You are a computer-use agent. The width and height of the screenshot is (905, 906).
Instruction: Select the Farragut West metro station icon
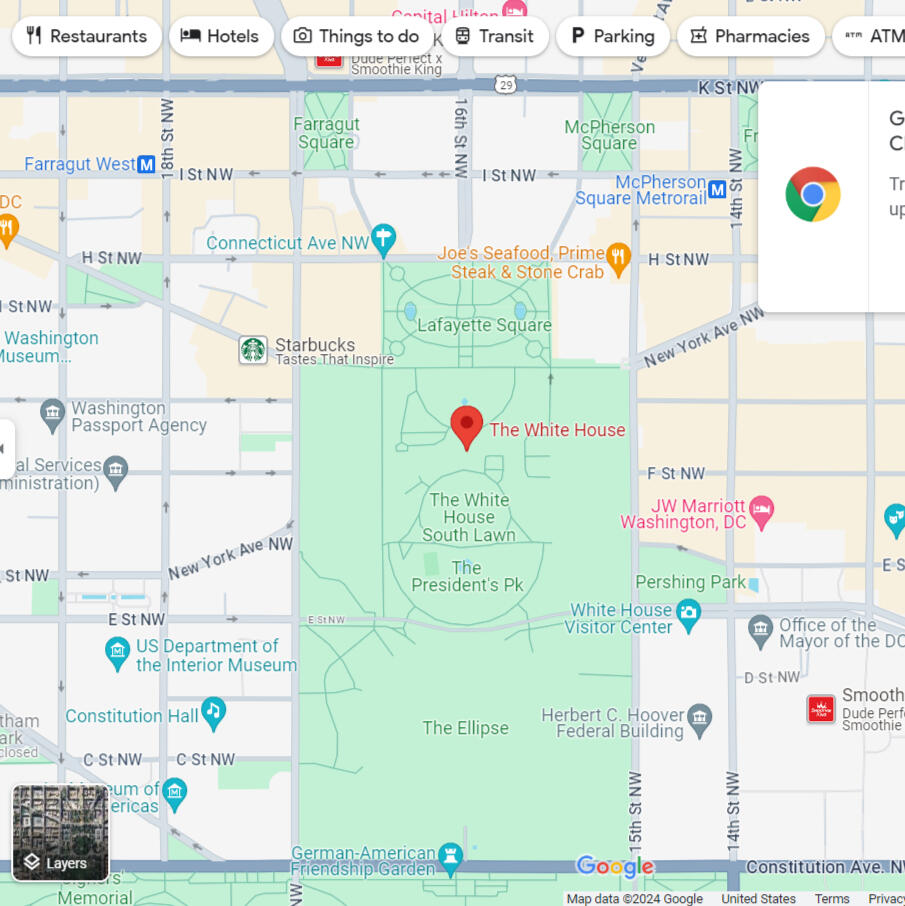147,164
